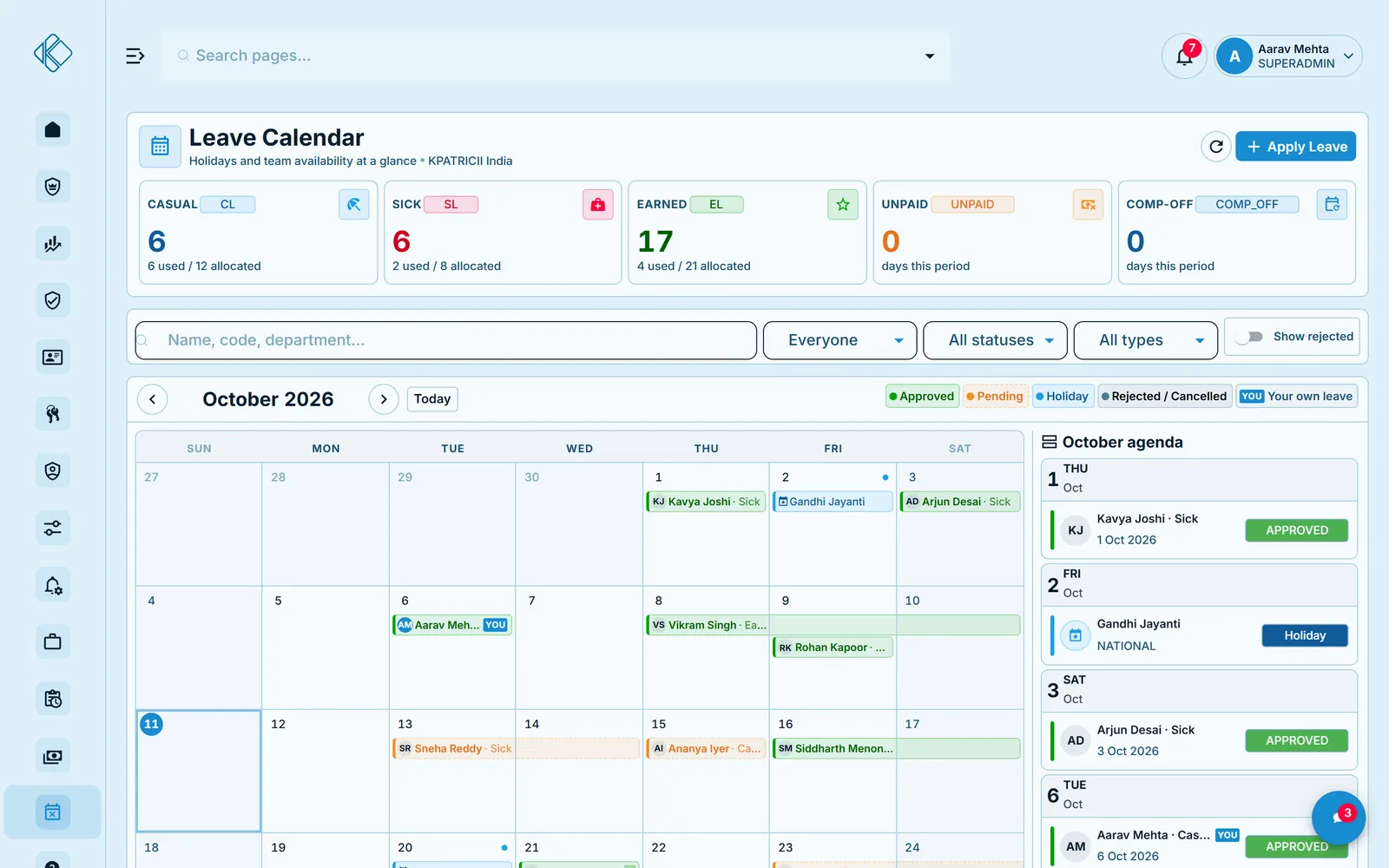Click the Rejected / Cancelled legend chip
This screenshot has width=1389, height=868.
pos(1164,397)
